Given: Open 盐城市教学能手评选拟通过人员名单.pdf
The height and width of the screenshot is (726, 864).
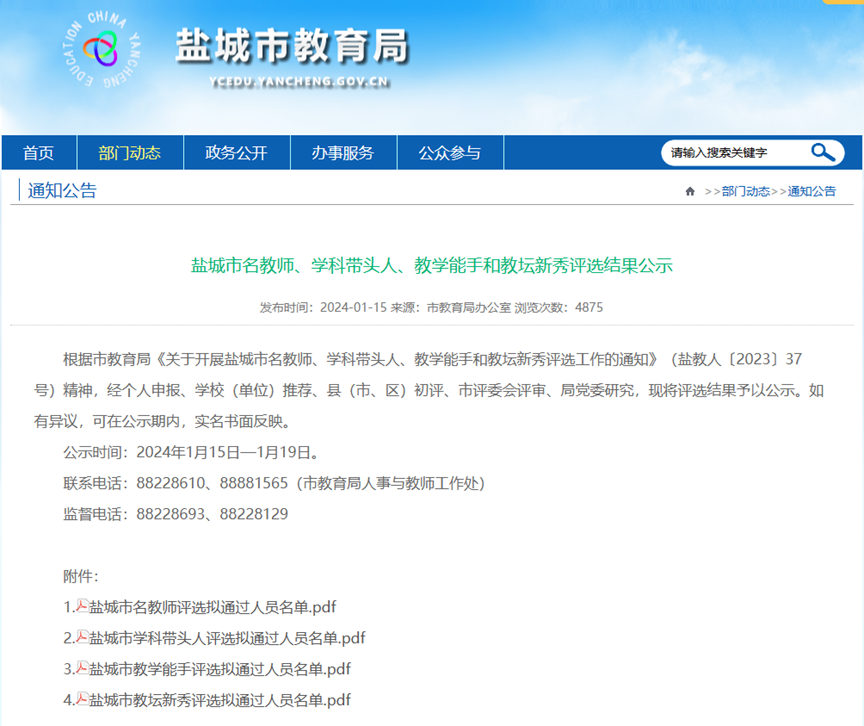Looking at the screenshot, I should pyautogui.click(x=219, y=669).
